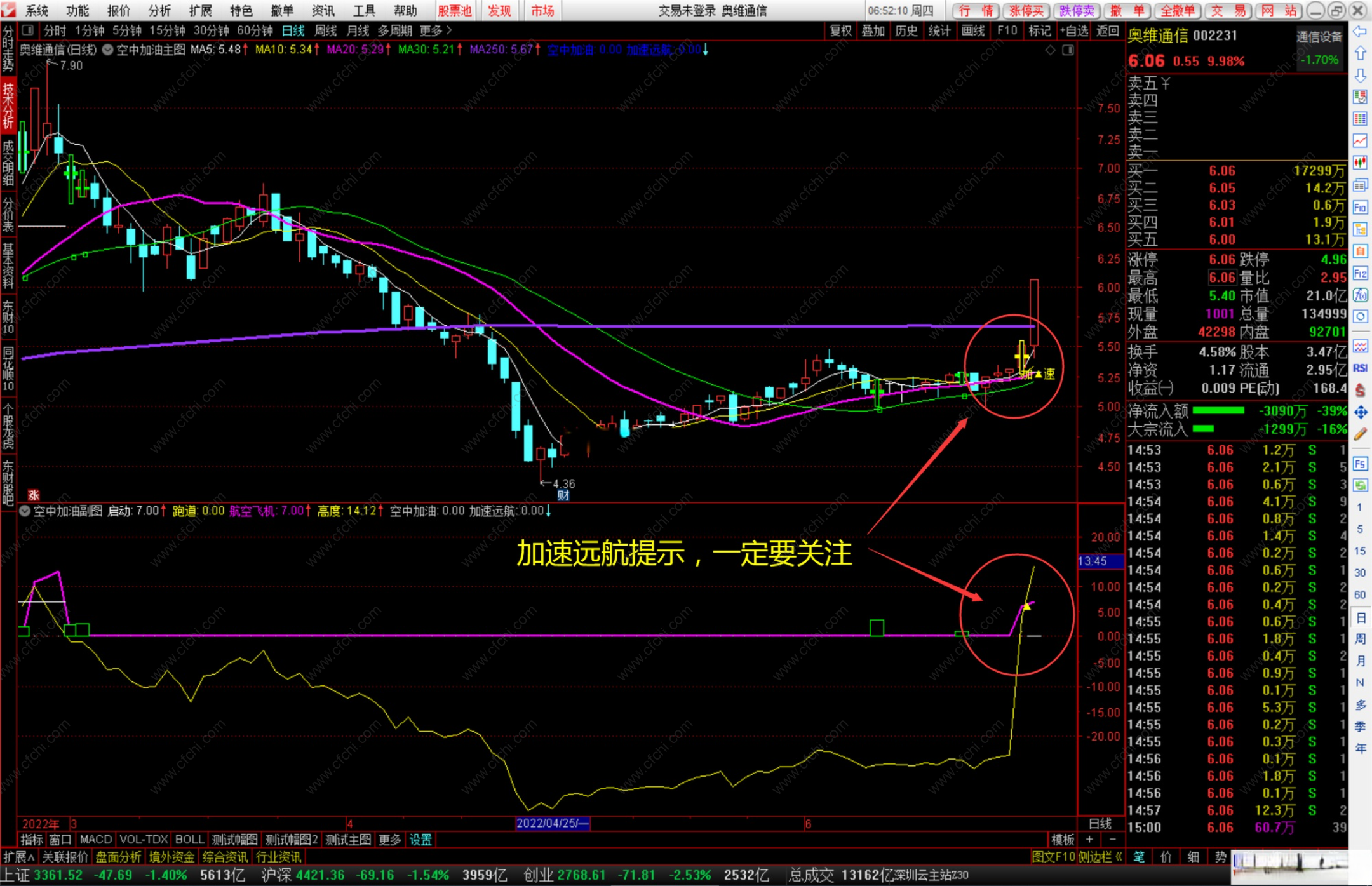Click the candlestick chart icon in sidebar
The height and width of the screenshot is (886, 1372).
tap(1360, 163)
